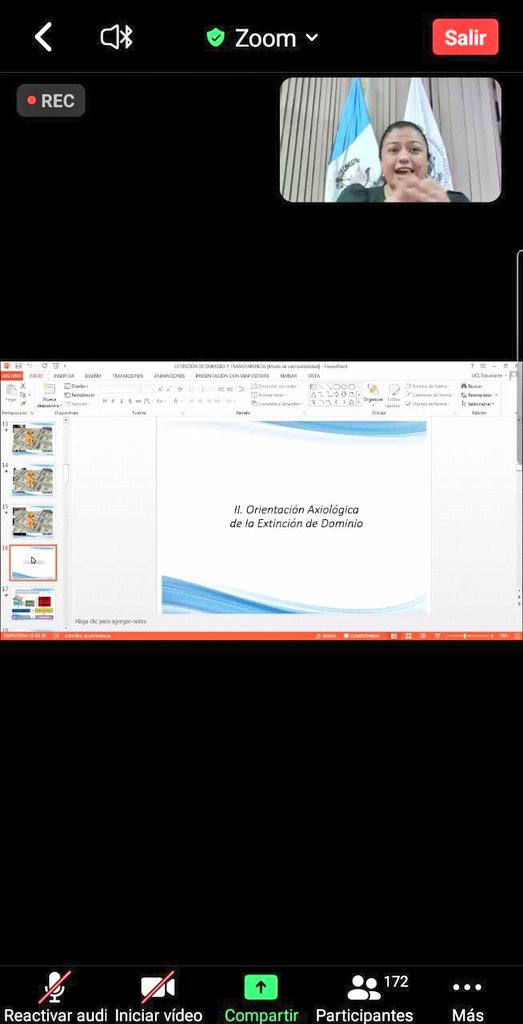The height and width of the screenshot is (1024, 523).
Task: Click the Restablecer slide button
Action: (80, 394)
